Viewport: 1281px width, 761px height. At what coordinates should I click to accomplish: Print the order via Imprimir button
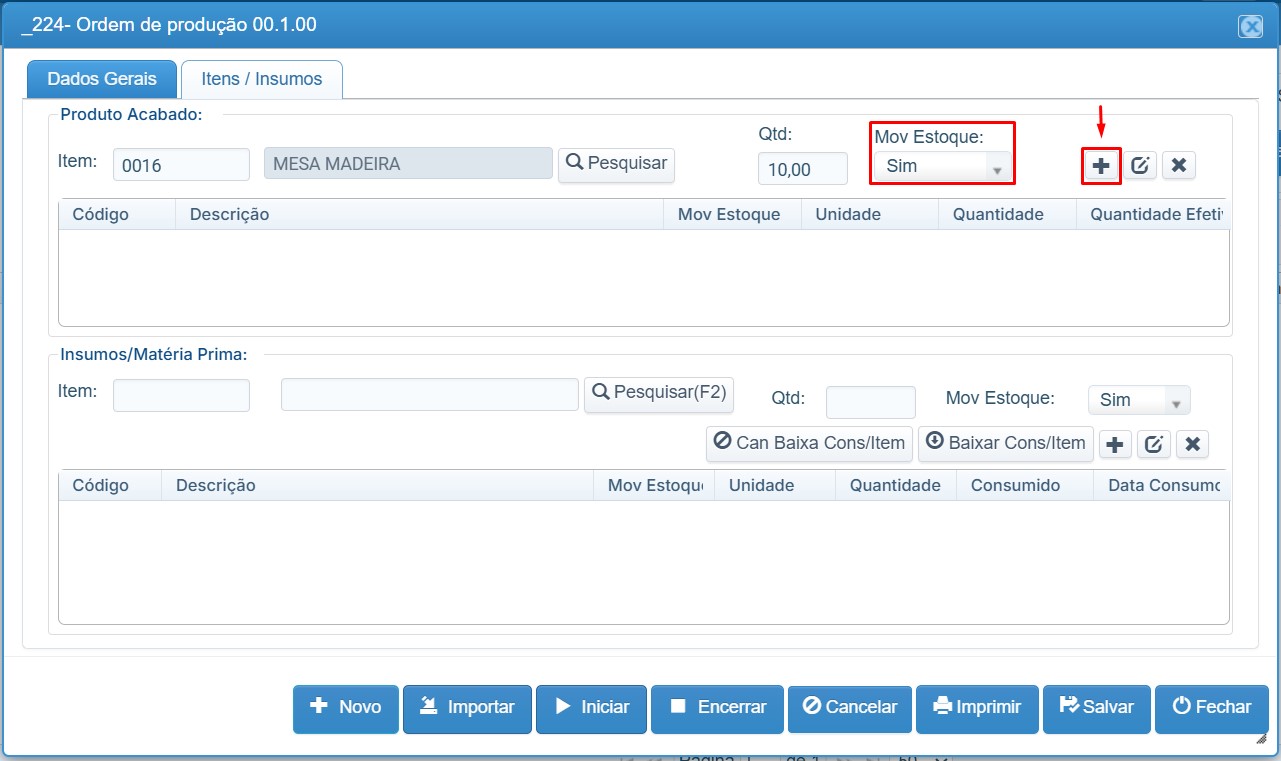(977, 708)
